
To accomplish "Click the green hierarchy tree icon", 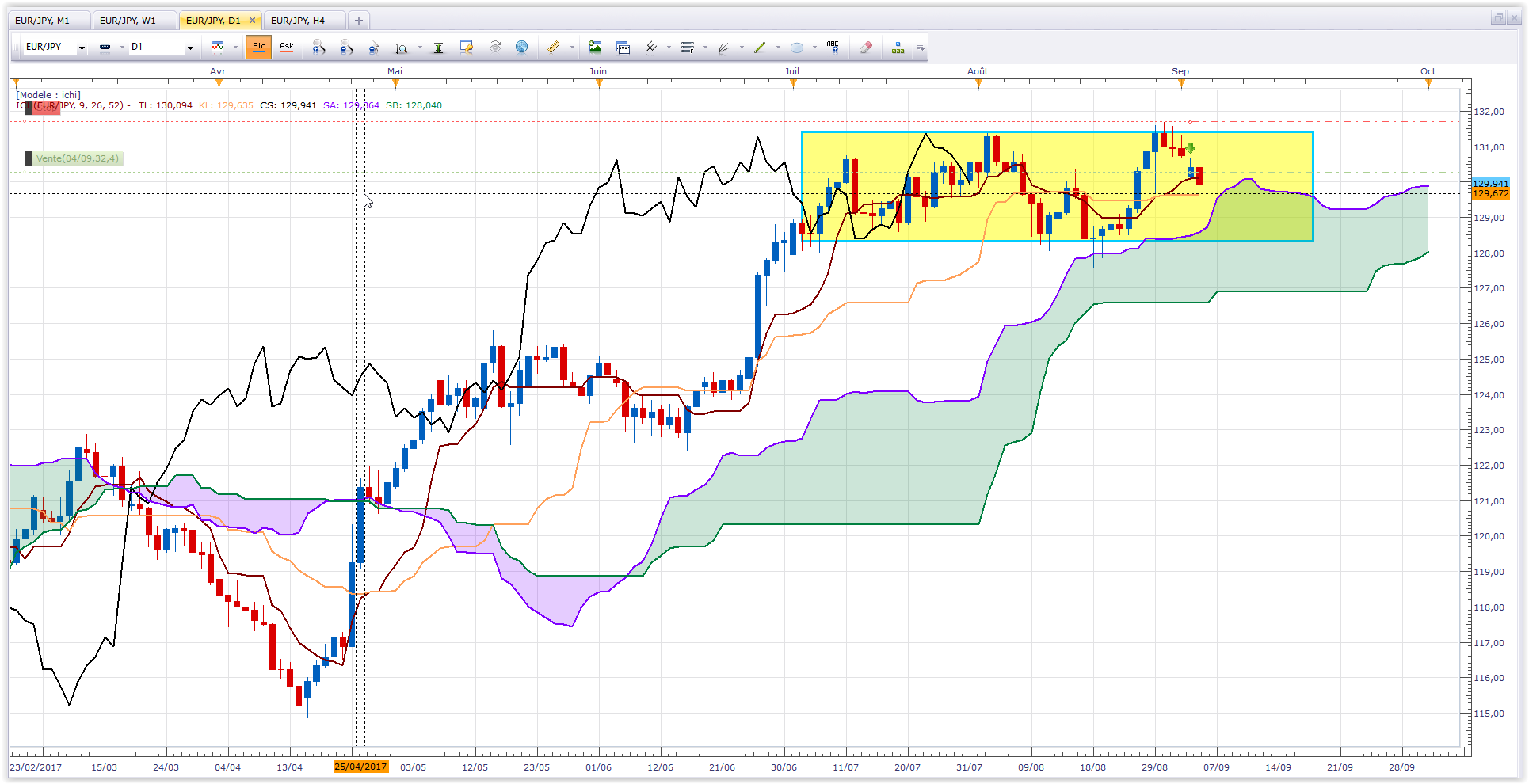I will [898, 48].
